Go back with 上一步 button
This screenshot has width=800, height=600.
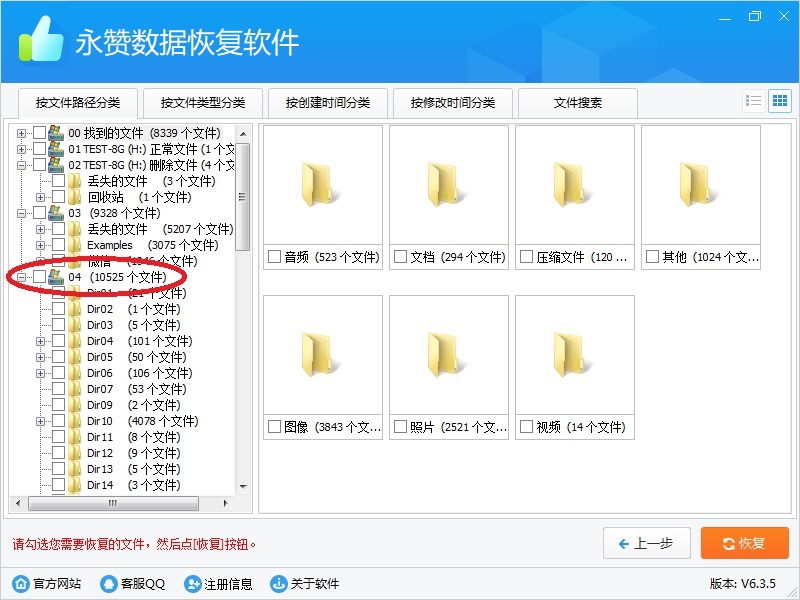pyautogui.click(x=647, y=543)
